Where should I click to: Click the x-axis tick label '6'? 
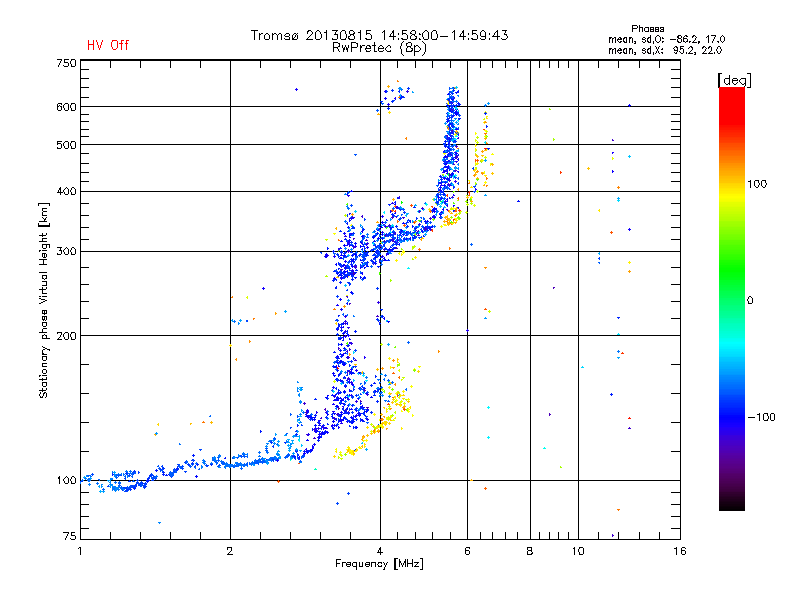(x=467, y=551)
